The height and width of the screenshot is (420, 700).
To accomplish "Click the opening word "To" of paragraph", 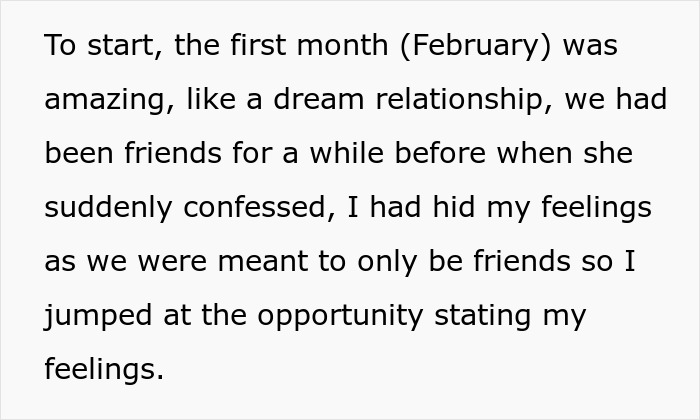I will [x=60, y=46].
